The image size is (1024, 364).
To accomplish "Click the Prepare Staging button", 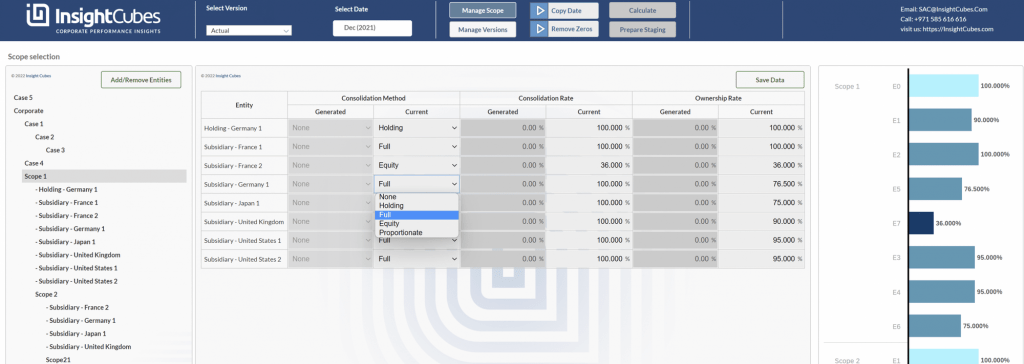I will coord(643,29).
